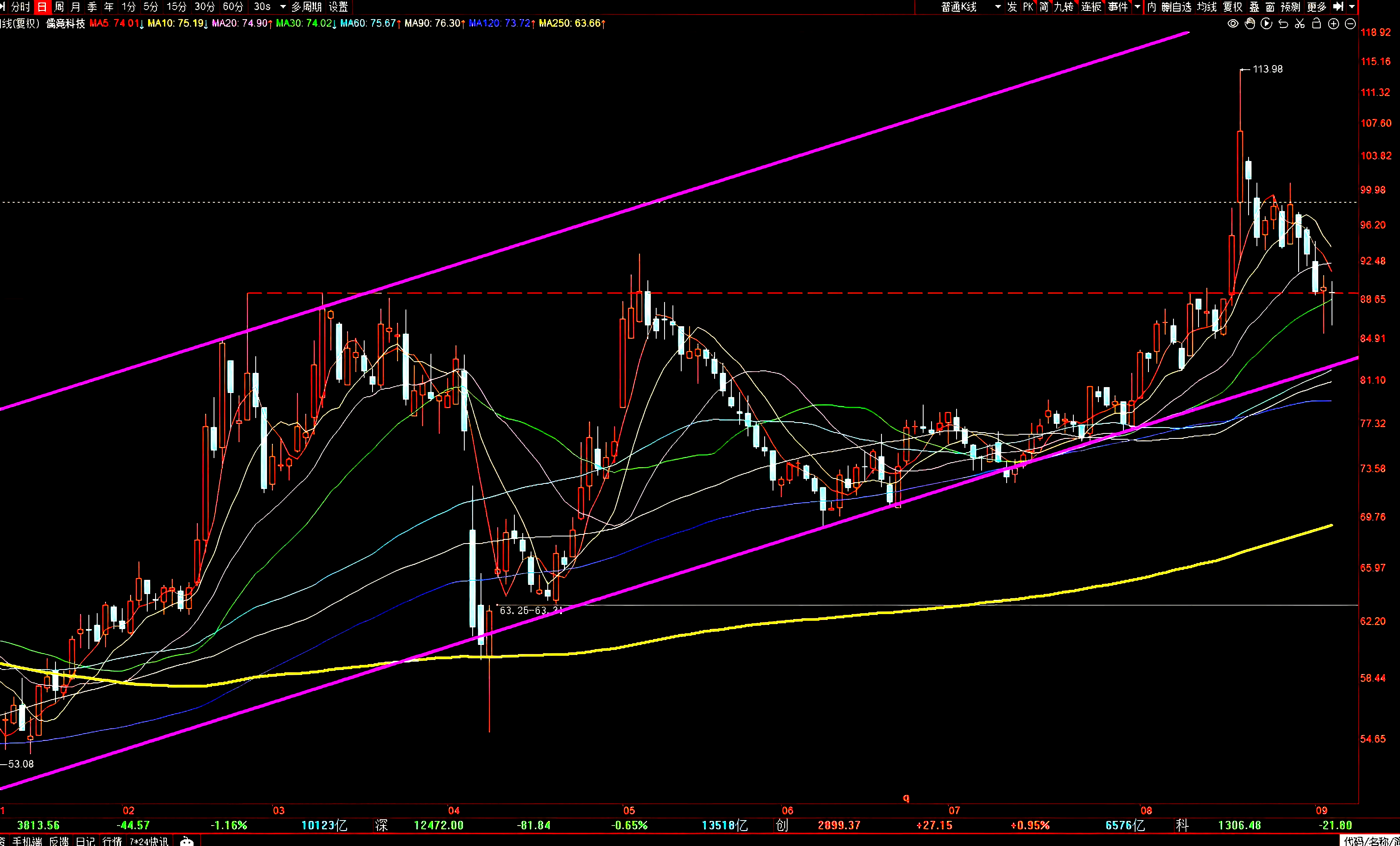This screenshot has height=846, width=1400.
Task: Switch to the 60分 period tab
Action: (x=232, y=7)
